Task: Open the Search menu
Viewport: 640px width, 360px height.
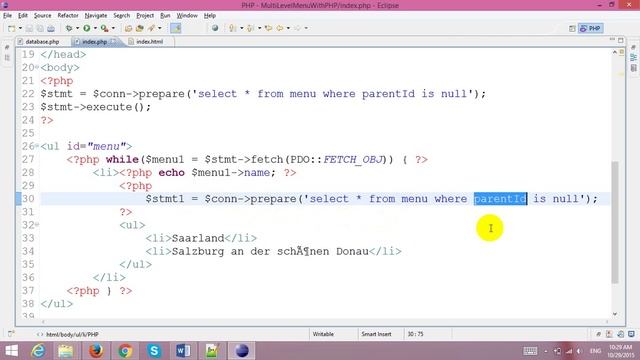Action: pos(122,16)
